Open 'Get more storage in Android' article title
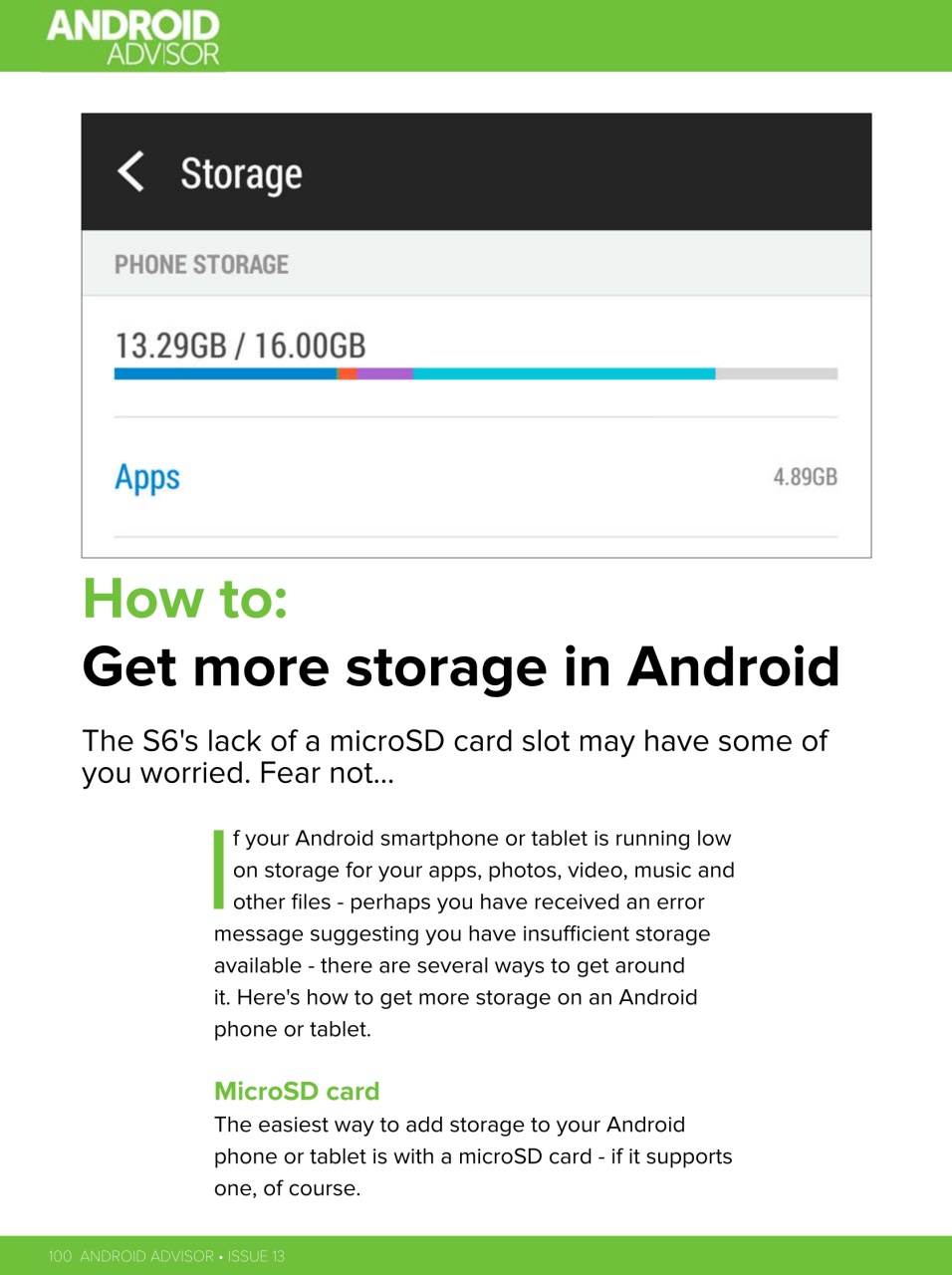The width and height of the screenshot is (952, 1275). click(460, 667)
